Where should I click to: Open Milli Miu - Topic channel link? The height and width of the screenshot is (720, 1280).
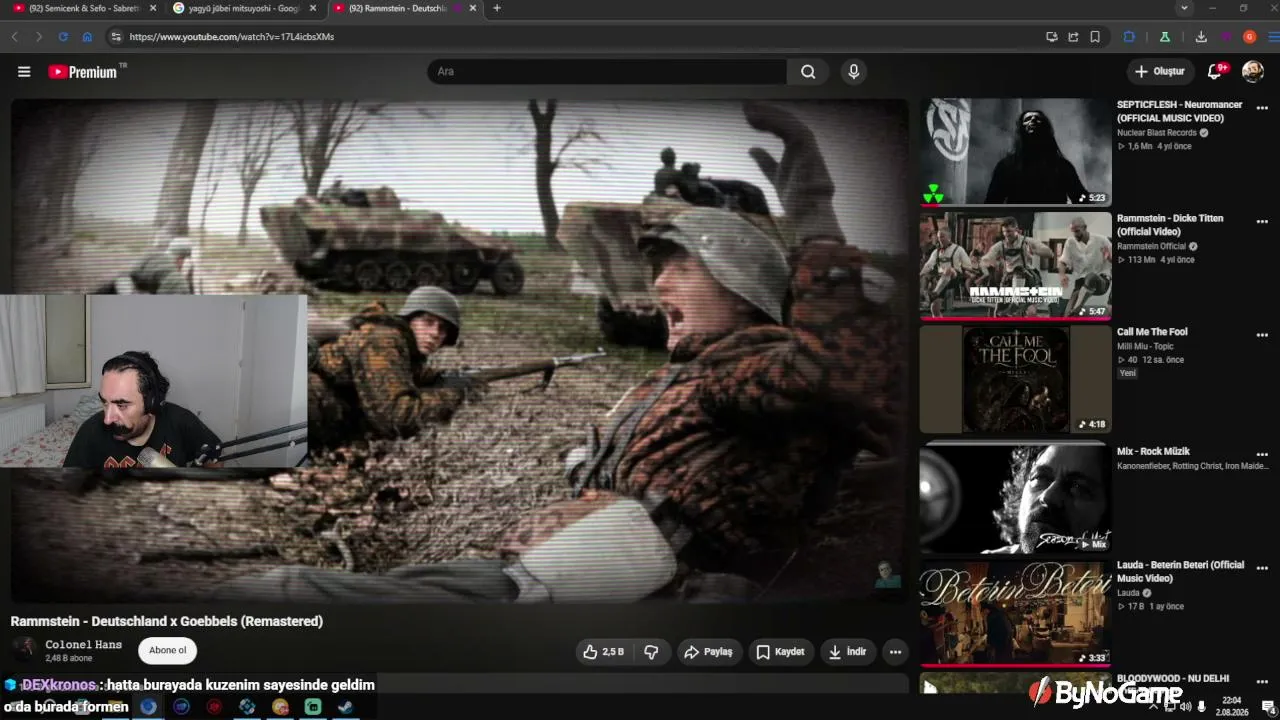tap(1145, 347)
